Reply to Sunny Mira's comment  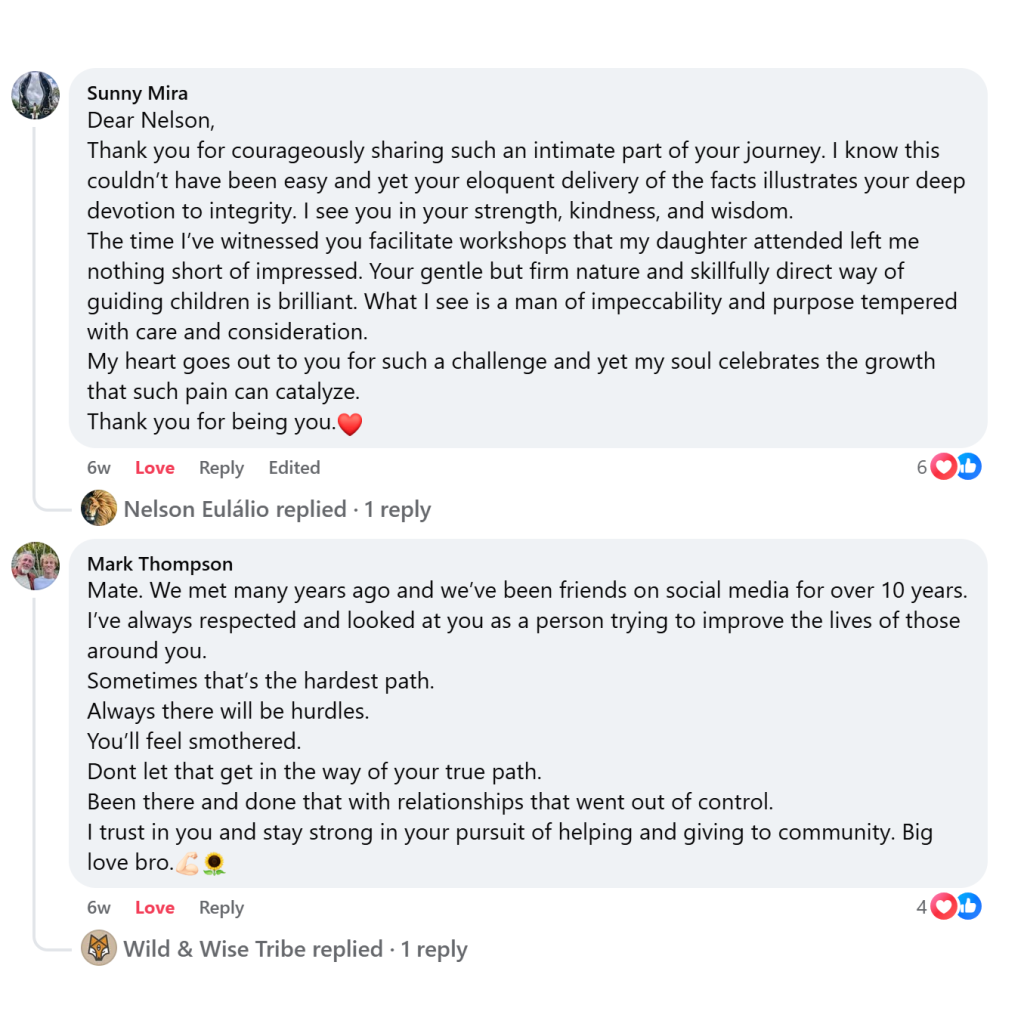[221, 468]
